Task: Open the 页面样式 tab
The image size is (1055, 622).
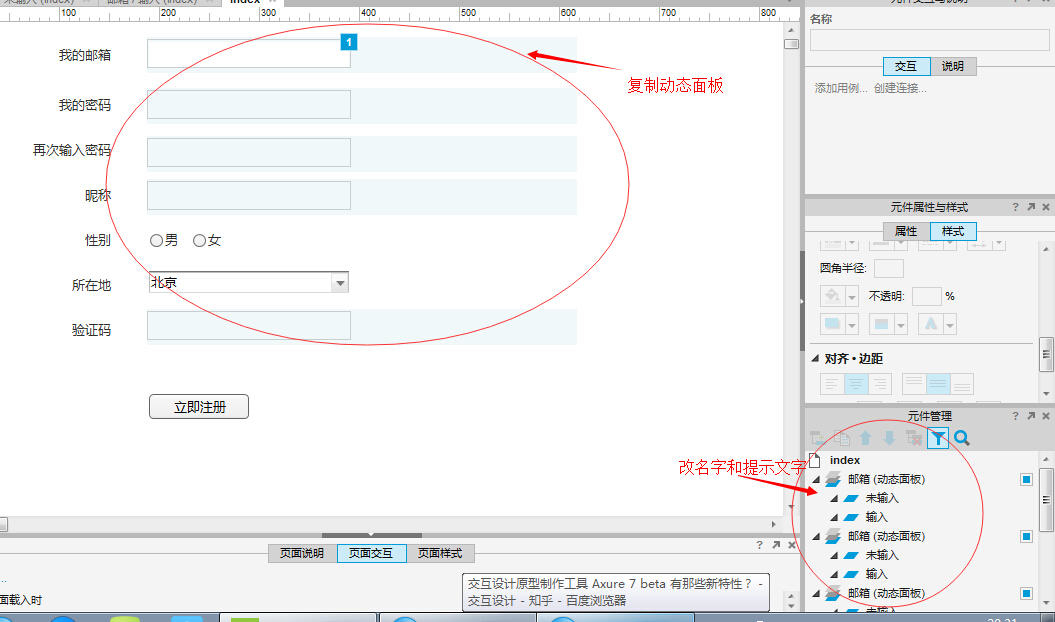Action: (440, 553)
